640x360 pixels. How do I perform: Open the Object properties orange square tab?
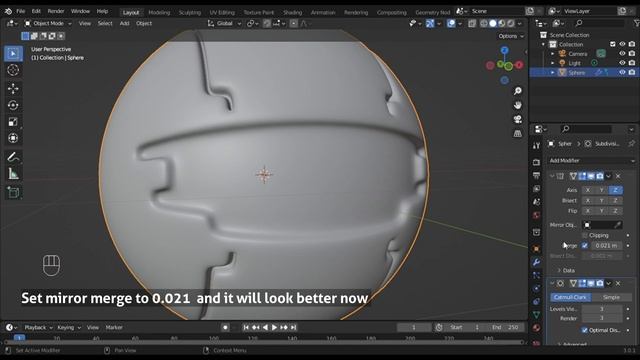click(536, 249)
